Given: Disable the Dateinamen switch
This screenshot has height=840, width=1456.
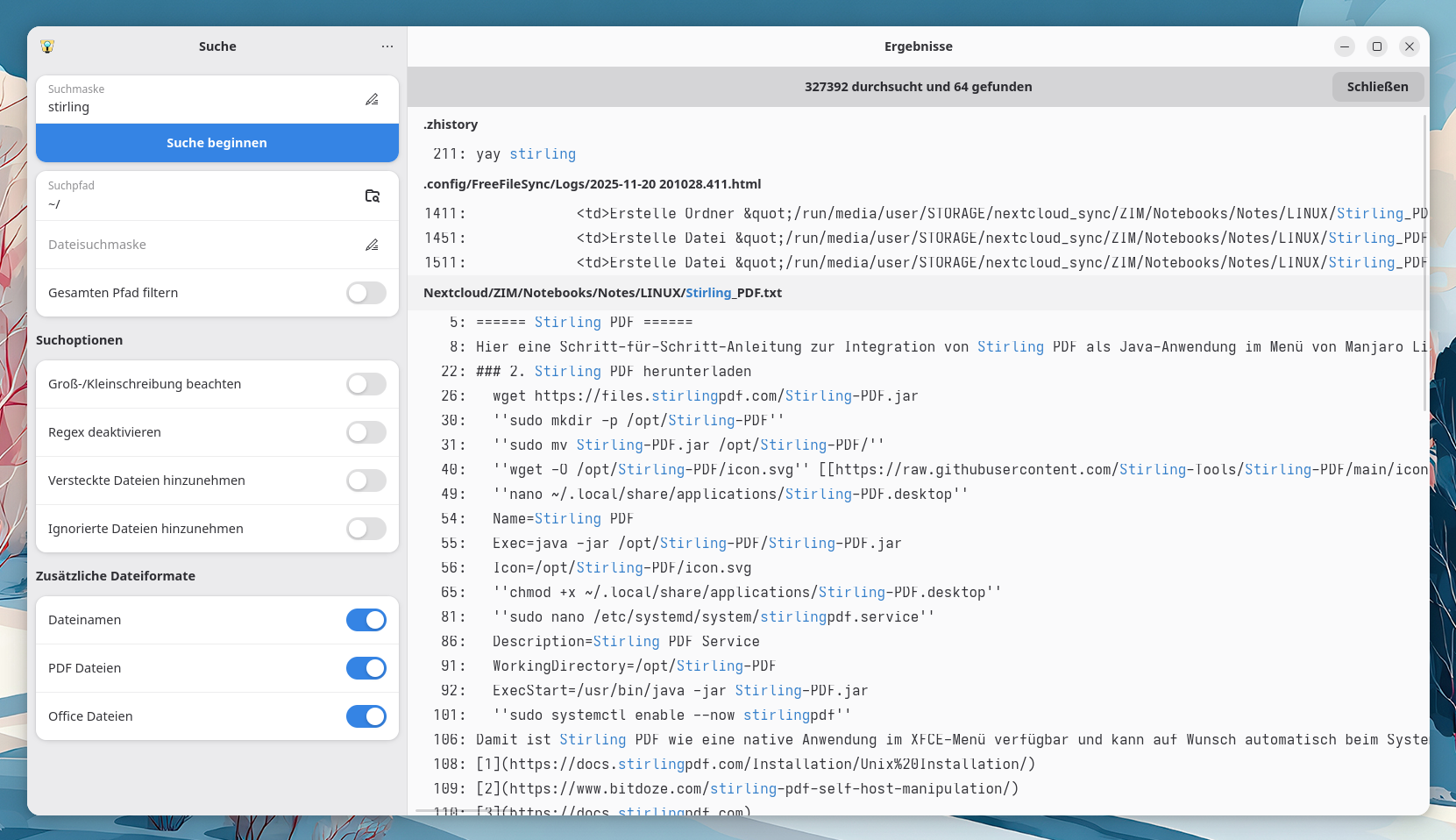Looking at the screenshot, I should (x=366, y=620).
